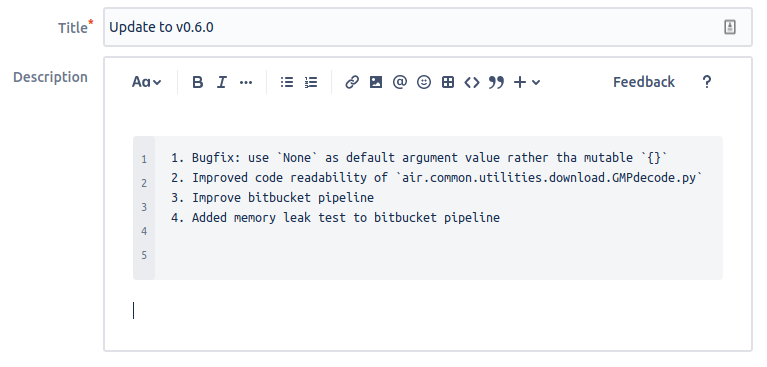The height and width of the screenshot is (367, 767).
Task: Click the icon inside the Title field
Action: click(730, 27)
